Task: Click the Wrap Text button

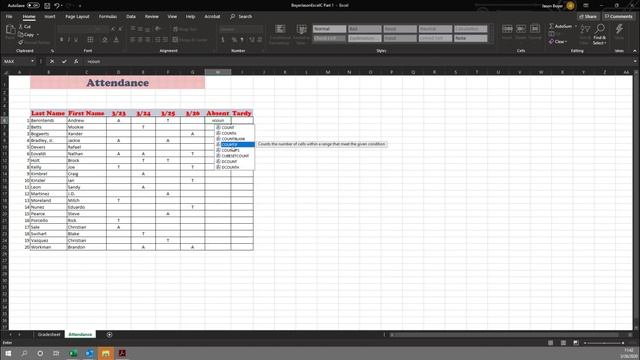Action: click(x=184, y=29)
